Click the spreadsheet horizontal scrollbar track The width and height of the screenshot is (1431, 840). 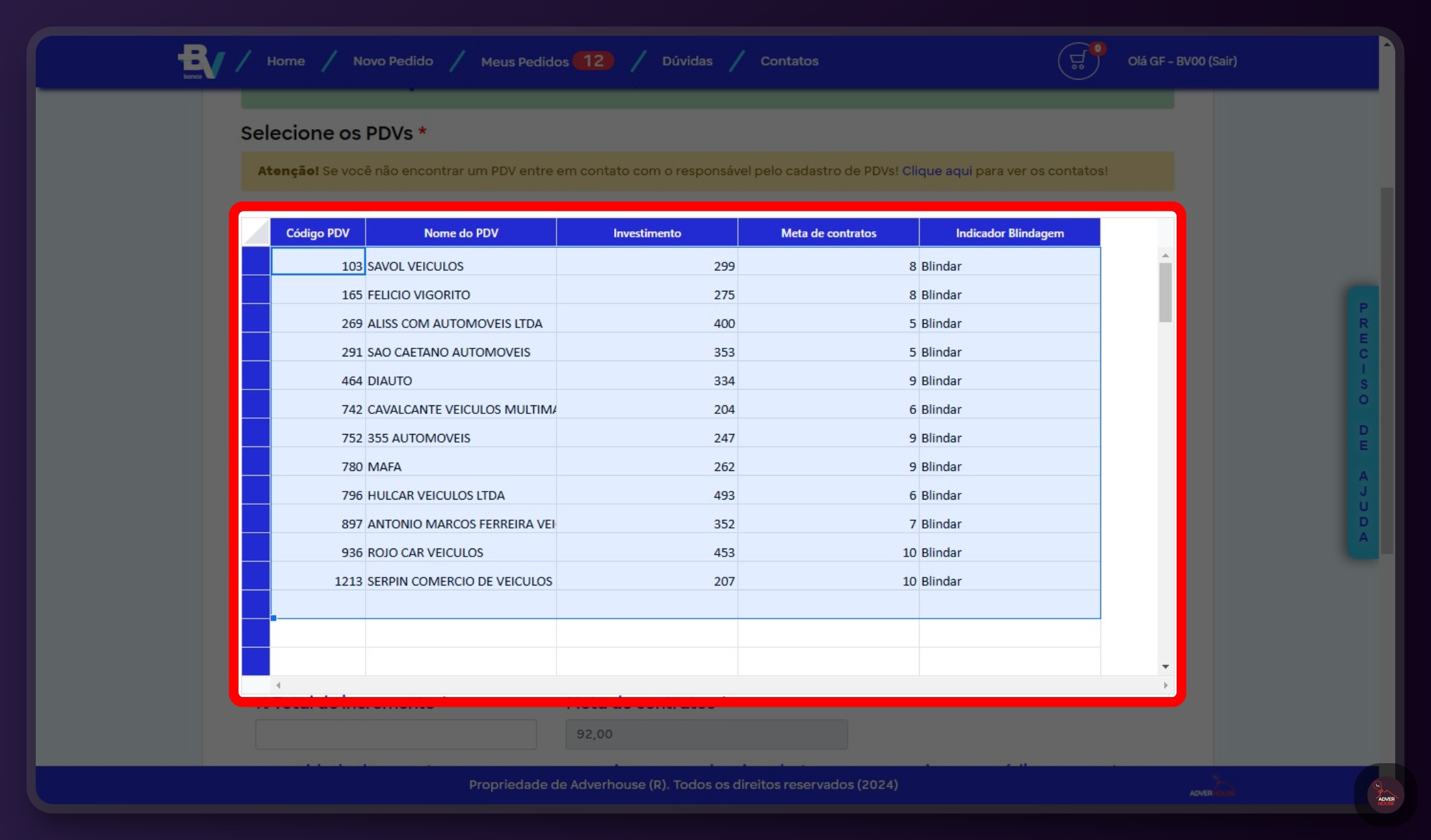tap(721, 685)
